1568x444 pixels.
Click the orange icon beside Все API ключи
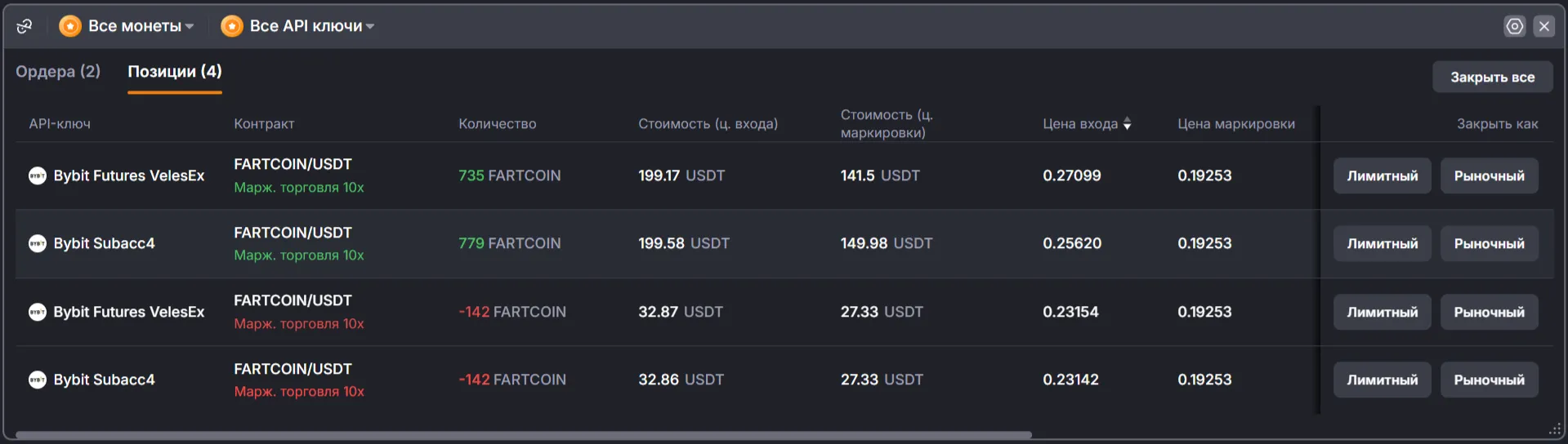232,26
